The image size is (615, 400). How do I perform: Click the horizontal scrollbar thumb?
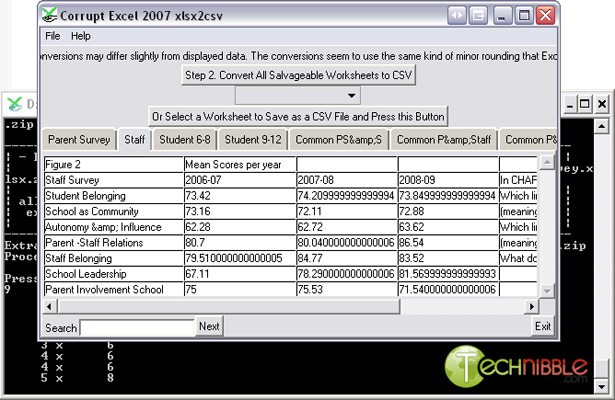[229, 306]
